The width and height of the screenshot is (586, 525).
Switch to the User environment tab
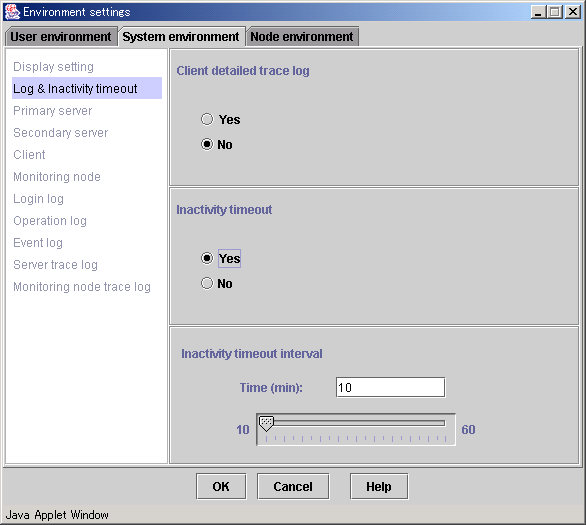(x=61, y=37)
